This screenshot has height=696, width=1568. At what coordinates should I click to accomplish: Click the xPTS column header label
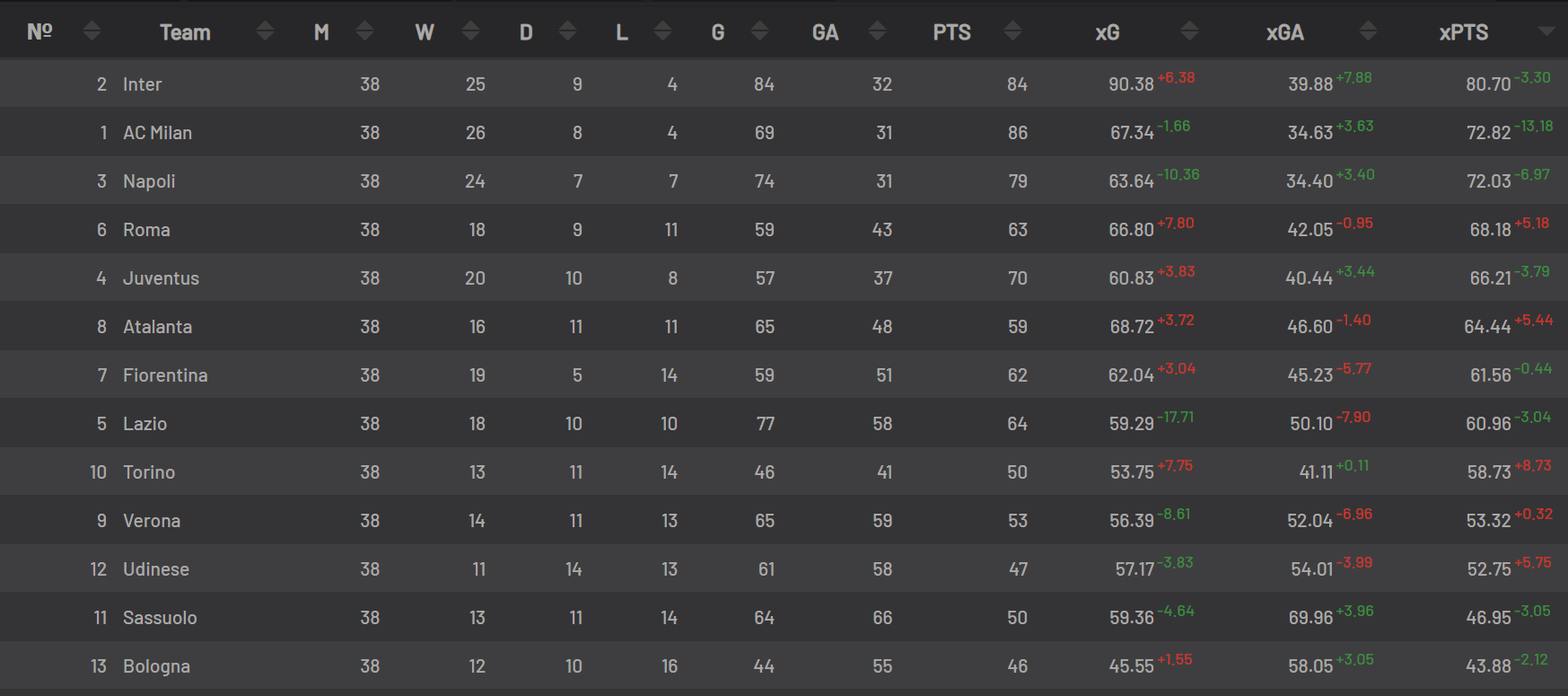tap(1463, 32)
